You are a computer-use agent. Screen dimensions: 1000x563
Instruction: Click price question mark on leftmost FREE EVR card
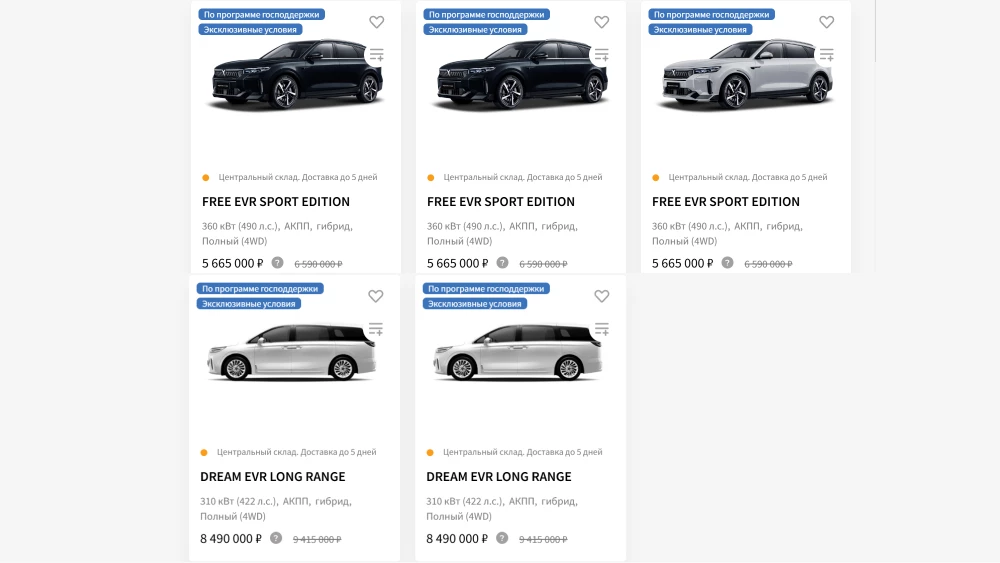(277, 263)
